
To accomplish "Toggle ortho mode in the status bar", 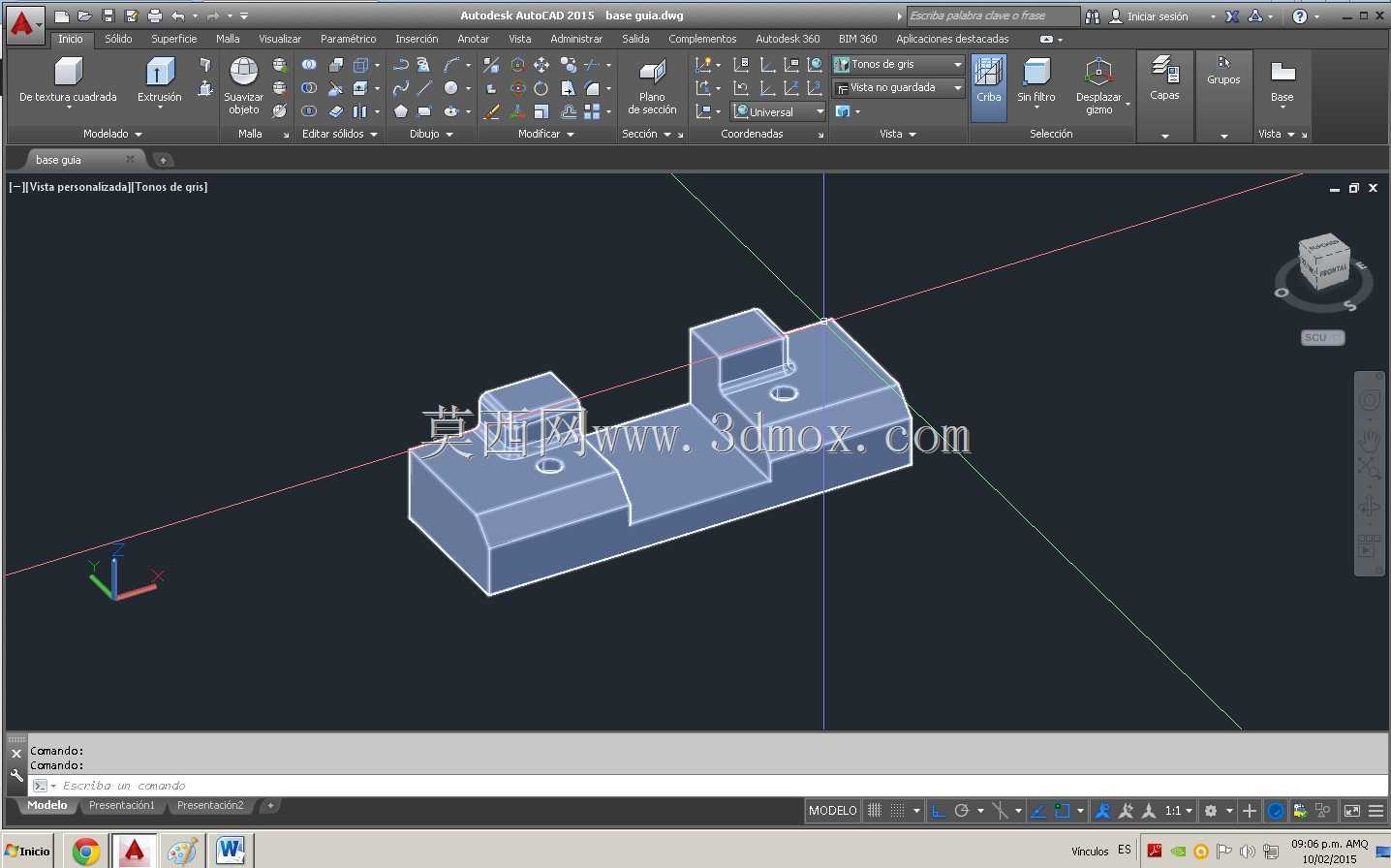I will click(938, 811).
